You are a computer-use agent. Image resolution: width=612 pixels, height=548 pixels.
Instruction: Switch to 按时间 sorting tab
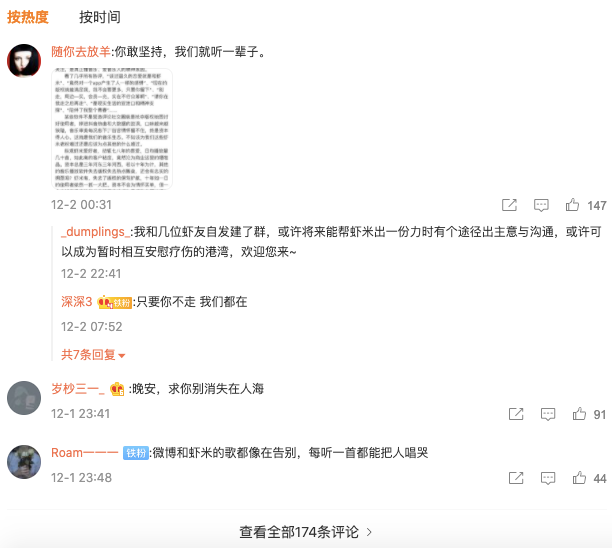pyautogui.click(x=100, y=17)
